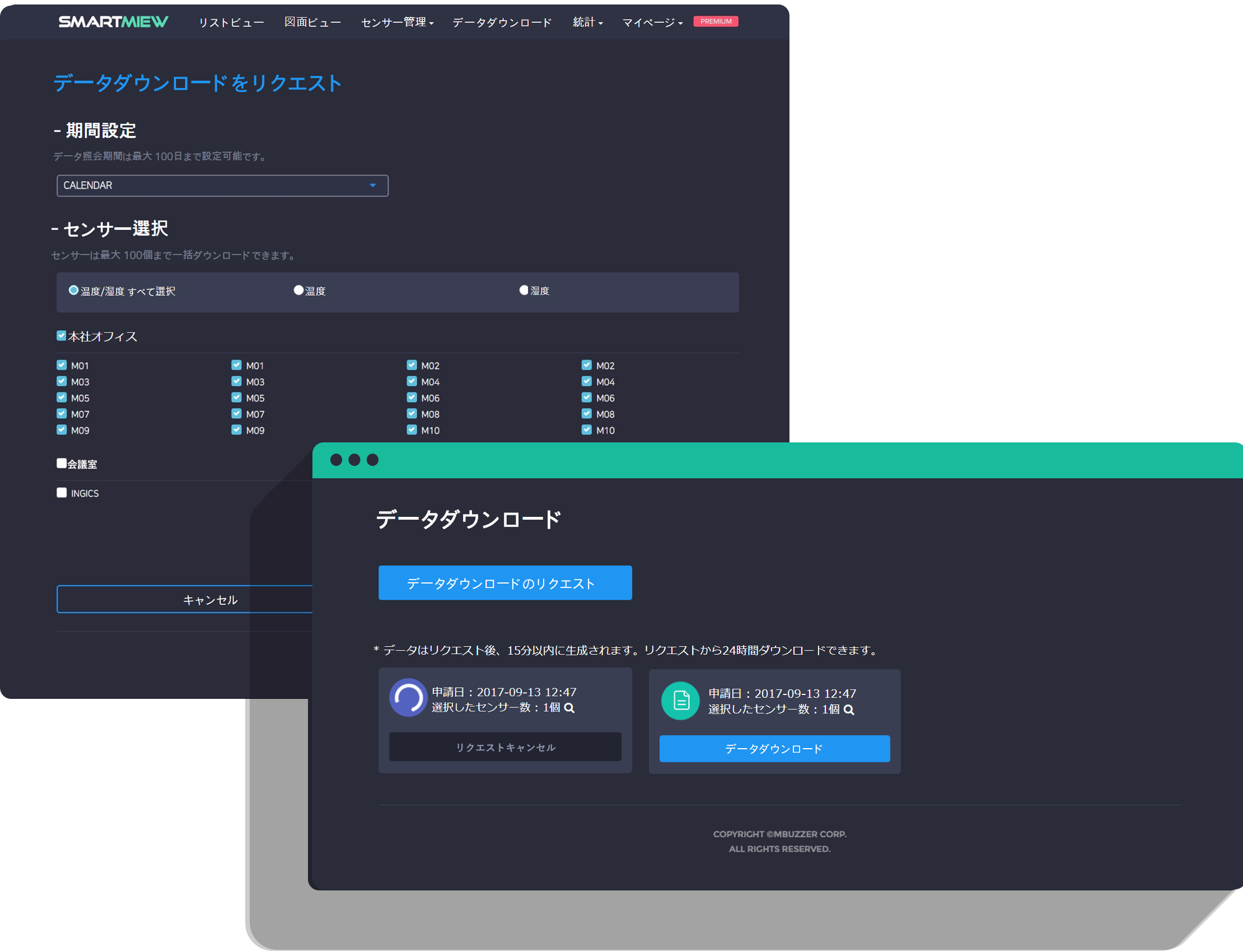Click the purple loading spinner icon
This screenshot has height=952, width=1243.
click(408, 698)
